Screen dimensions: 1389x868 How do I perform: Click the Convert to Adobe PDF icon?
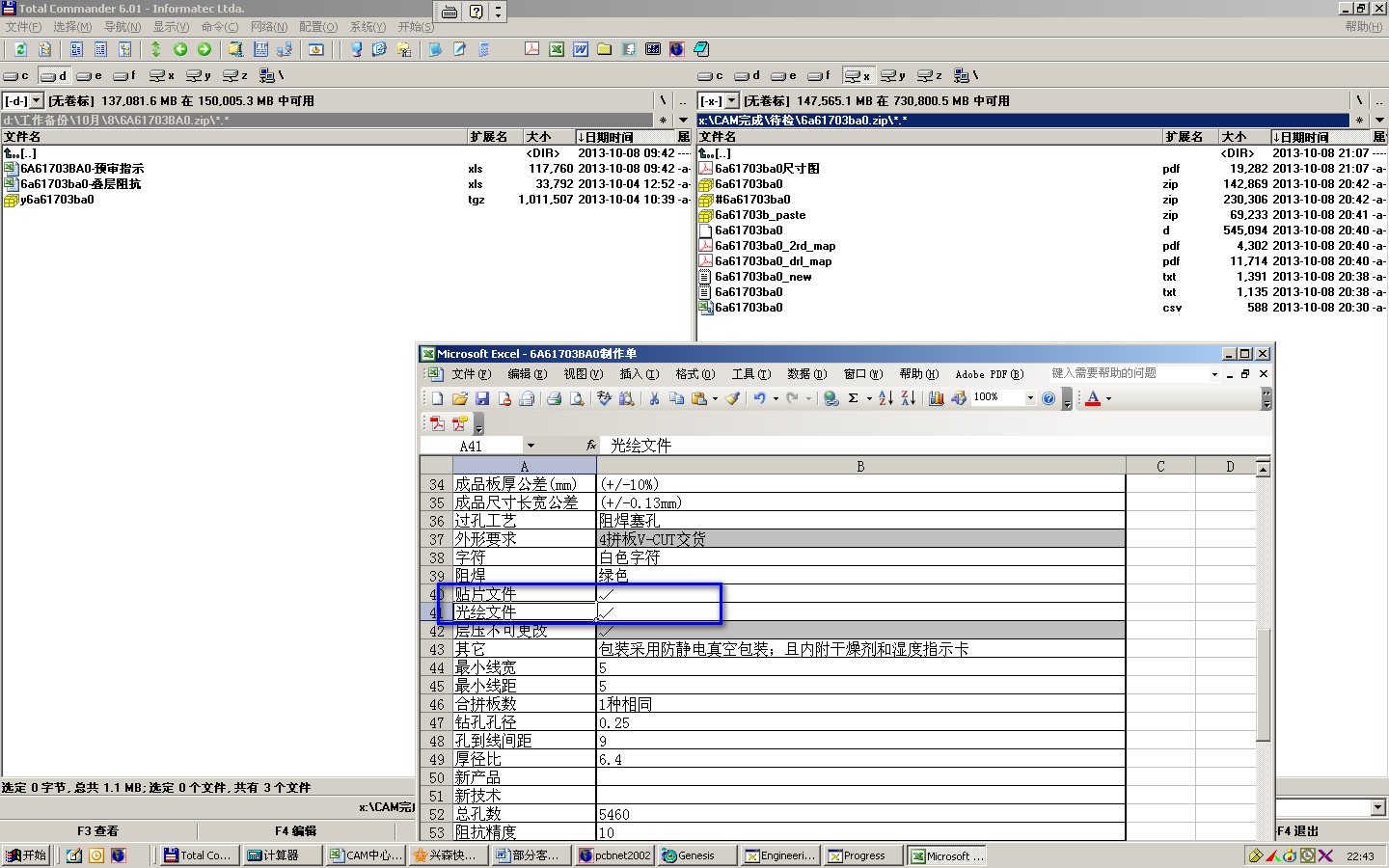pyautogui.click(x=437, y=423)
